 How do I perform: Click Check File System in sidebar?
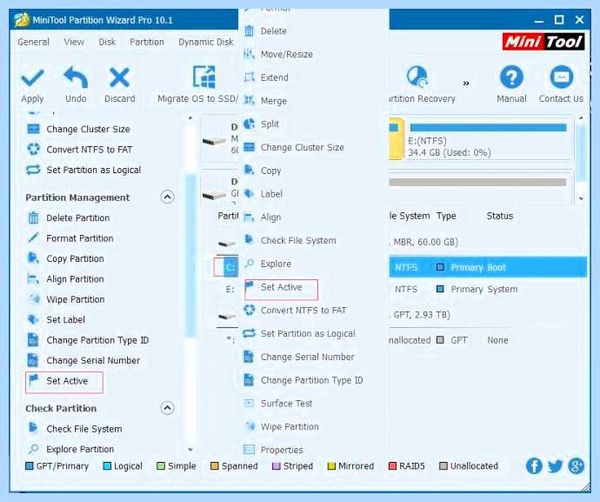[x=75, y=429]
